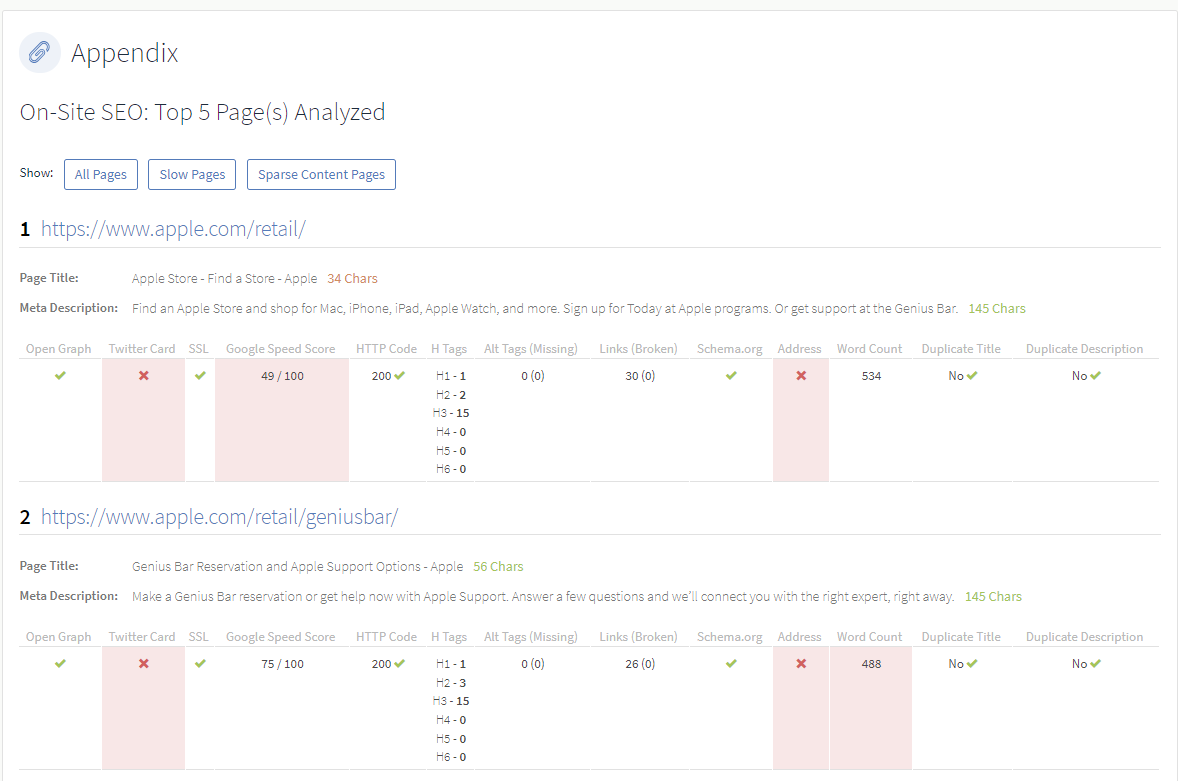1178x781 pixels.
Task: Click the Appendix paperclip icon
Action: [x=40, y=53]
